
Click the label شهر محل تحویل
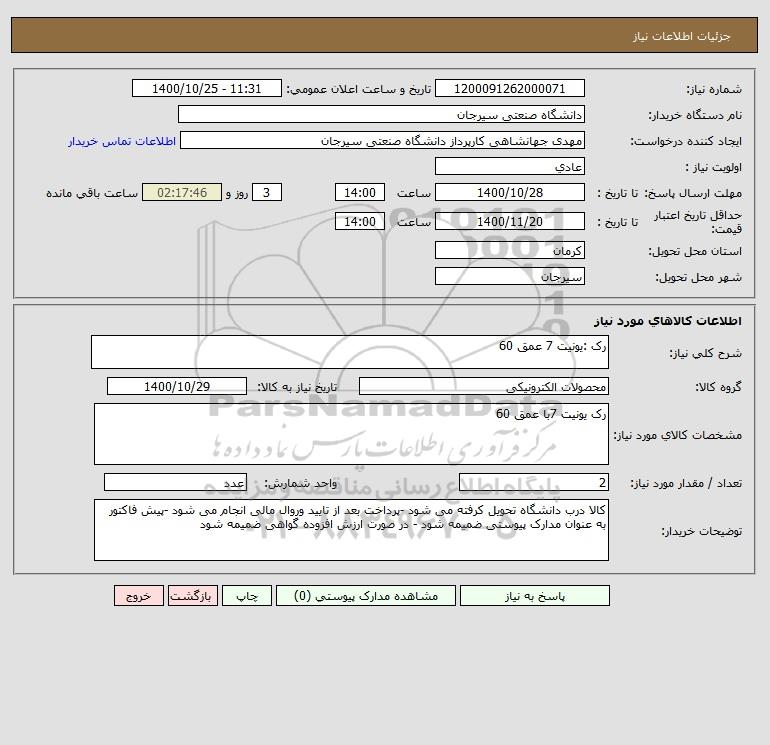pyautogui.click(x=698, y=277)
